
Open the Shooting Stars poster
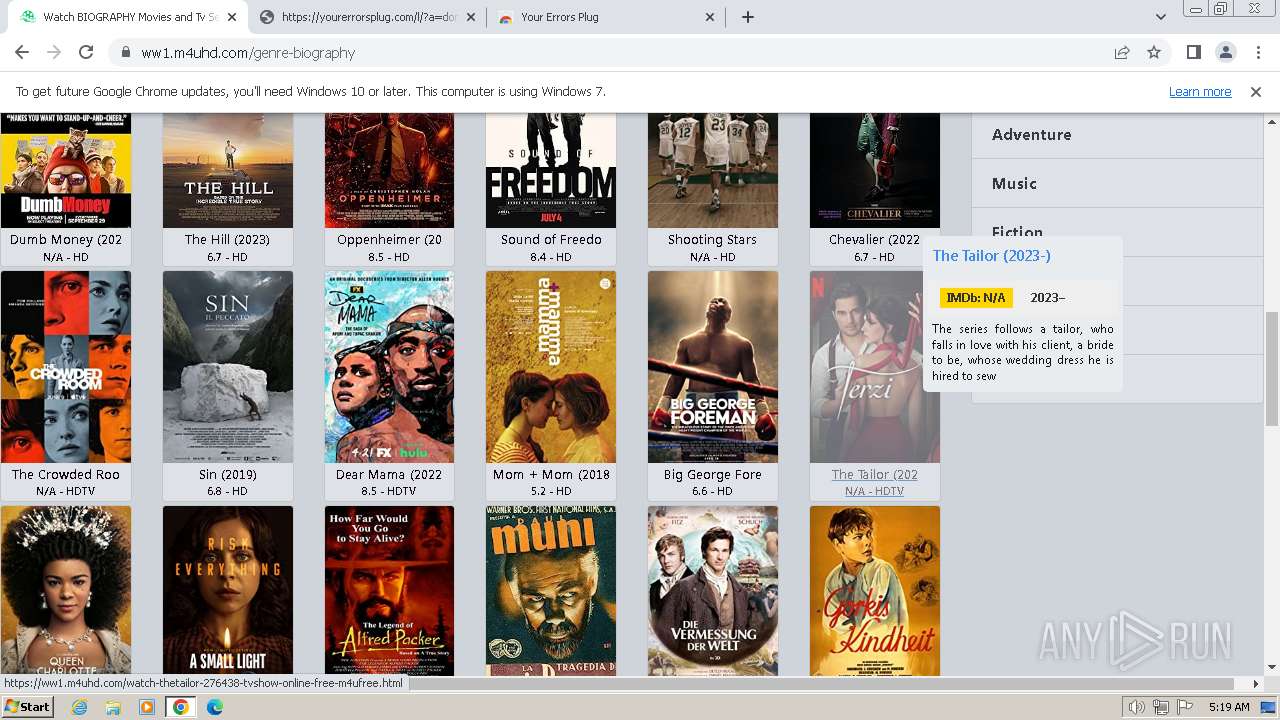pos(713,170)
